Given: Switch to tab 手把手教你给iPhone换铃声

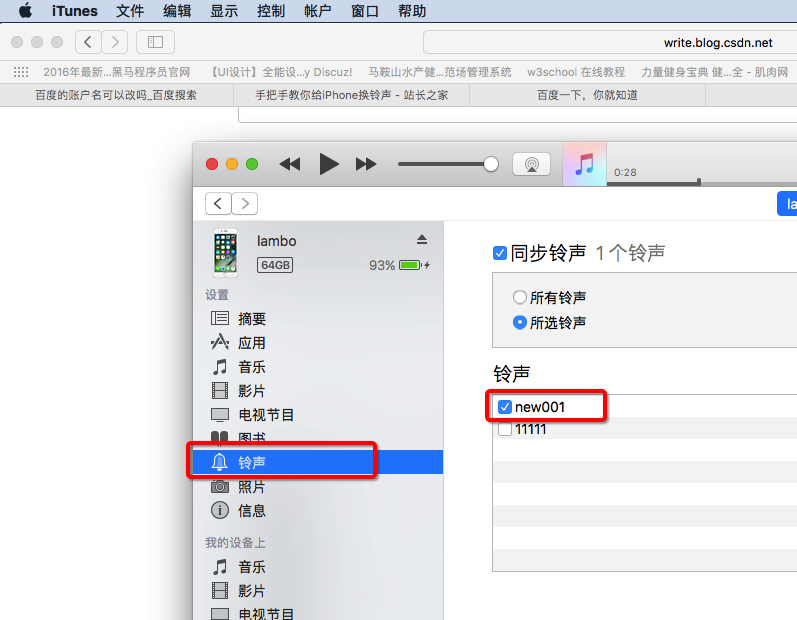Looking at the screenshot, I should pyautogui.click(x=351, y=95).
